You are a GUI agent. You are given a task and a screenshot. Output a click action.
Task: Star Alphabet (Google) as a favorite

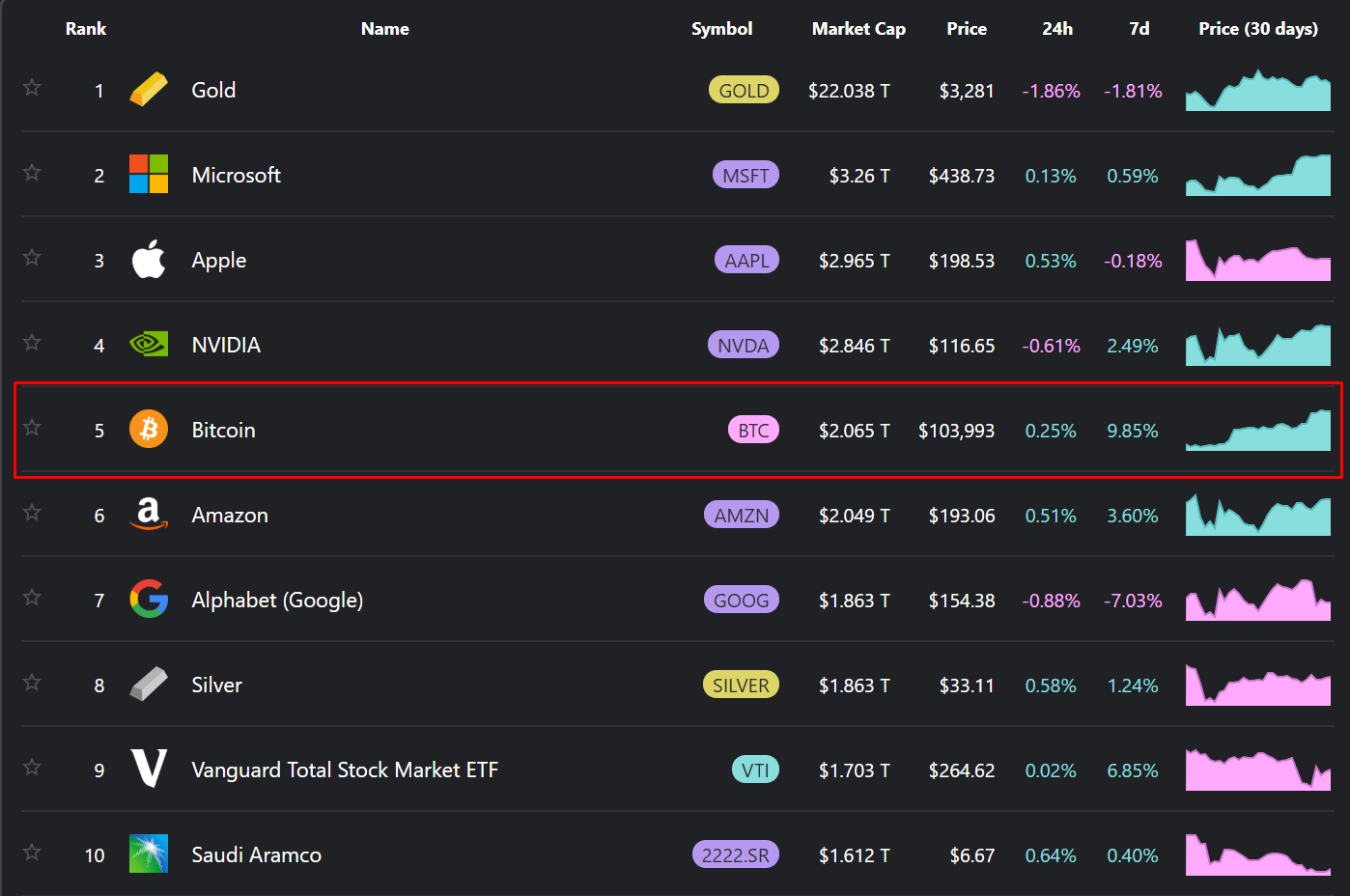32,598
